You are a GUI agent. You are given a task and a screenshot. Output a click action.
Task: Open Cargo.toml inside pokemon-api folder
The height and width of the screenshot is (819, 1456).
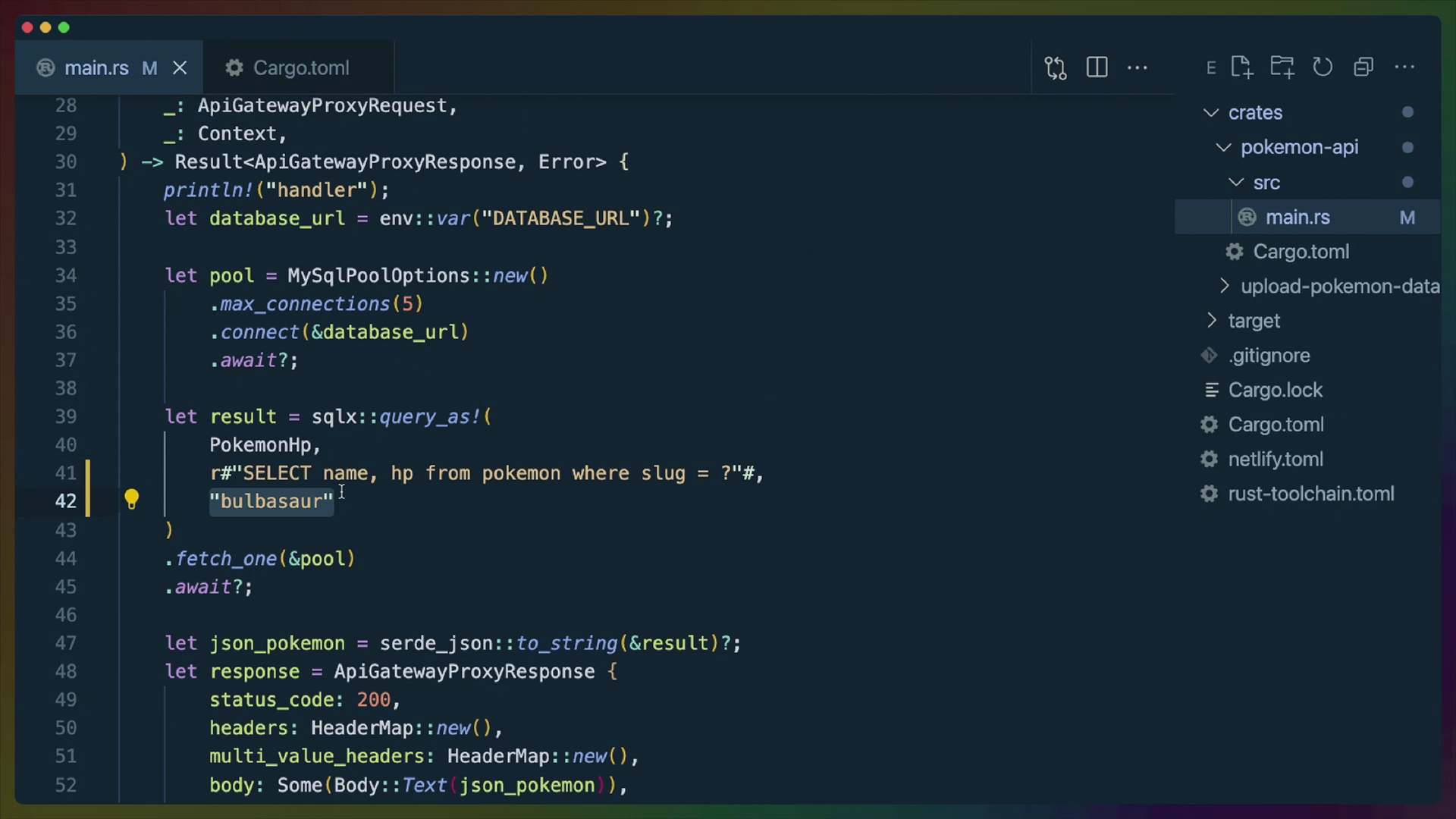[1301, 252]
